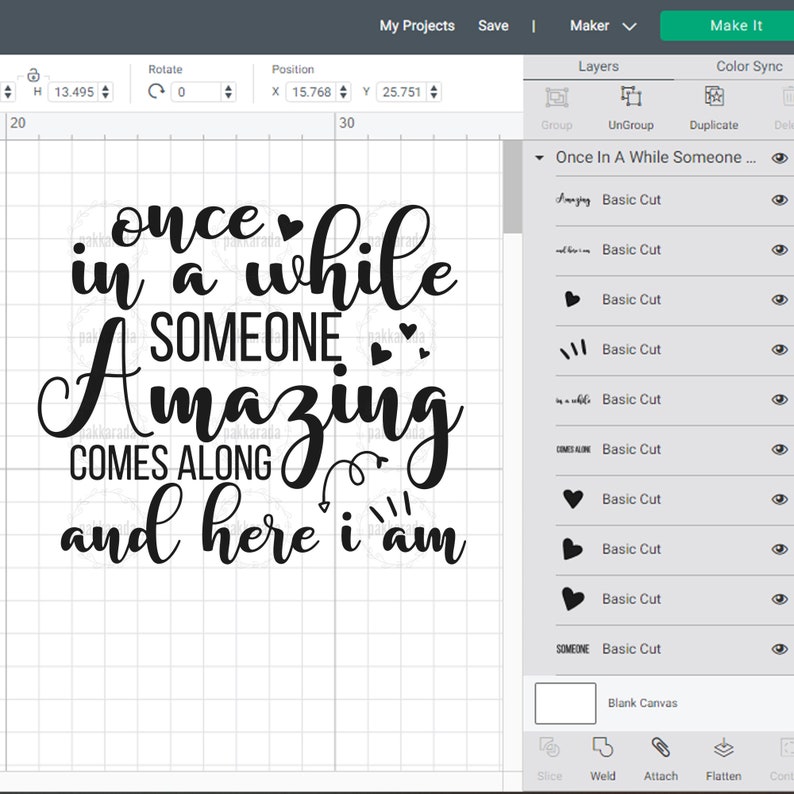Click the Flatten tool icon
The width and height of the screenshot is (794, 794).
724,747
